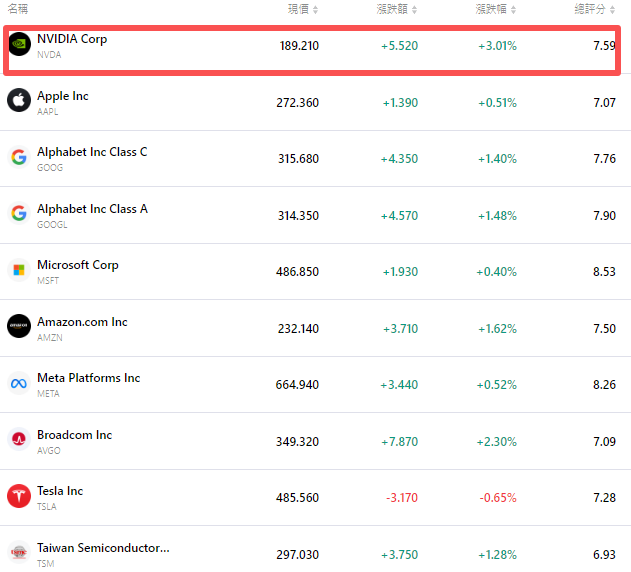The height and width of the screenshot is (572, 631).
Task: Sort by 現價 column arrows
Action: [316, 10]
